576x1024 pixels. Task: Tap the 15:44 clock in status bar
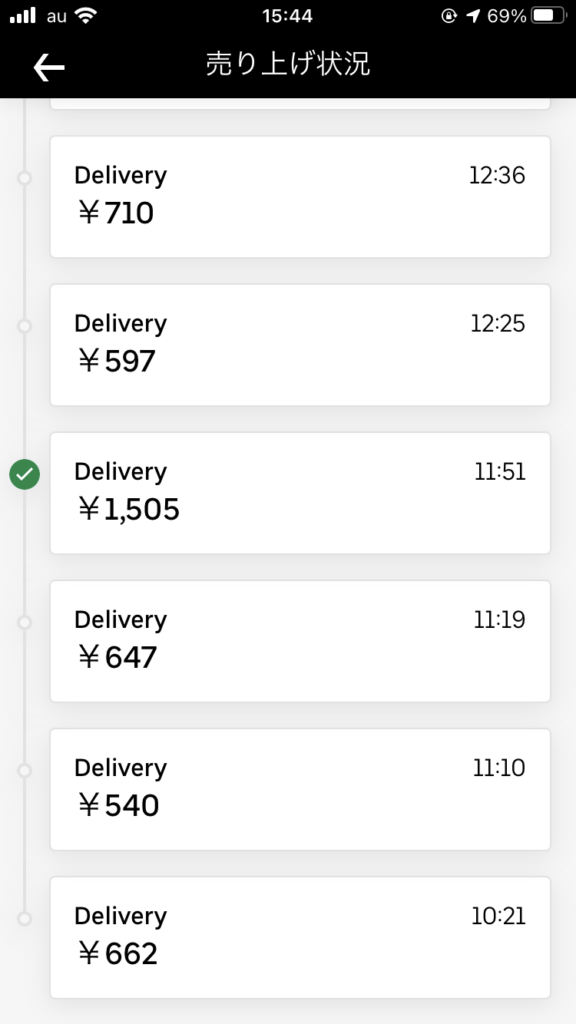pyautogui.click(x=287, y=16)
